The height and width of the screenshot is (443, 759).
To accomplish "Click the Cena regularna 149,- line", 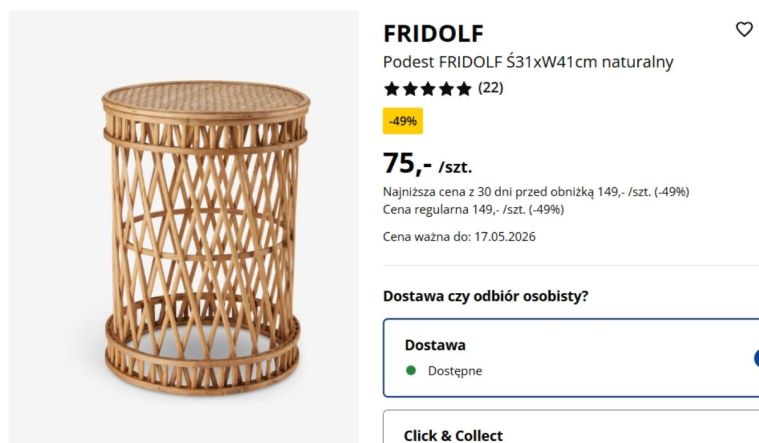I will (x=473, y=210).
